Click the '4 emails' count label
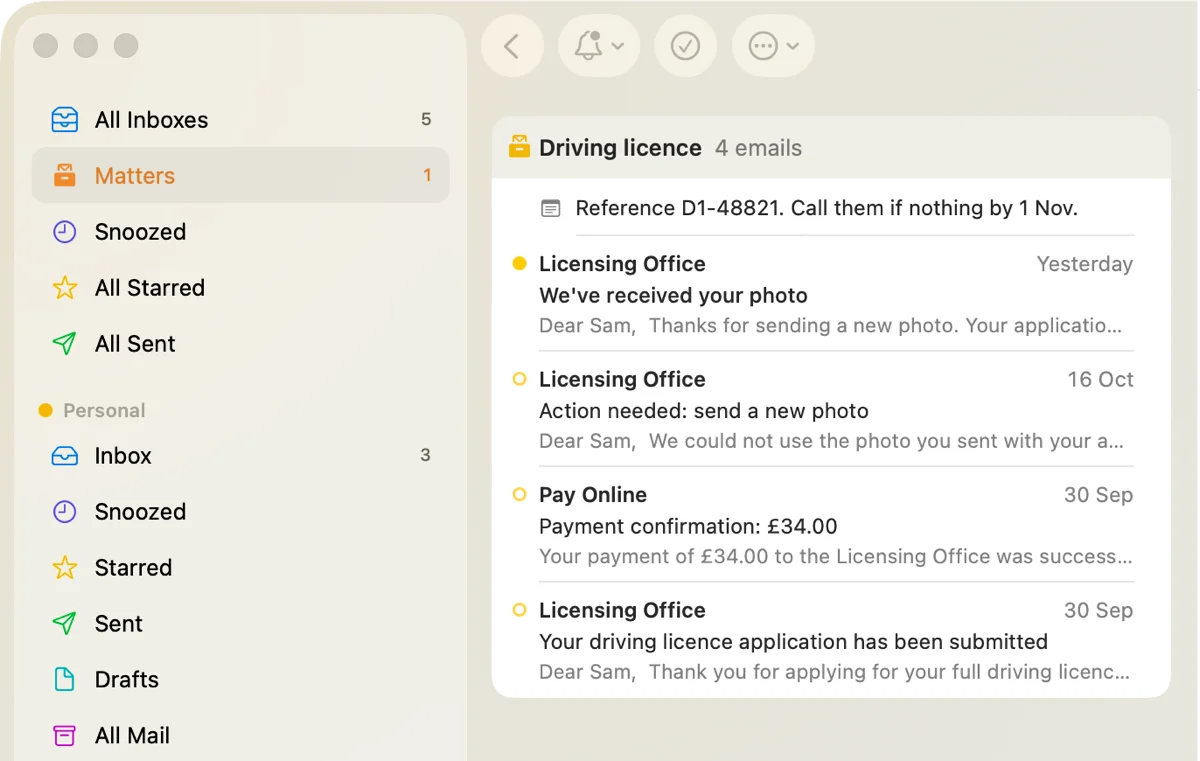The width and height of the screenshot is (1200, 761). pyautogui.click(x=758, y=148)
